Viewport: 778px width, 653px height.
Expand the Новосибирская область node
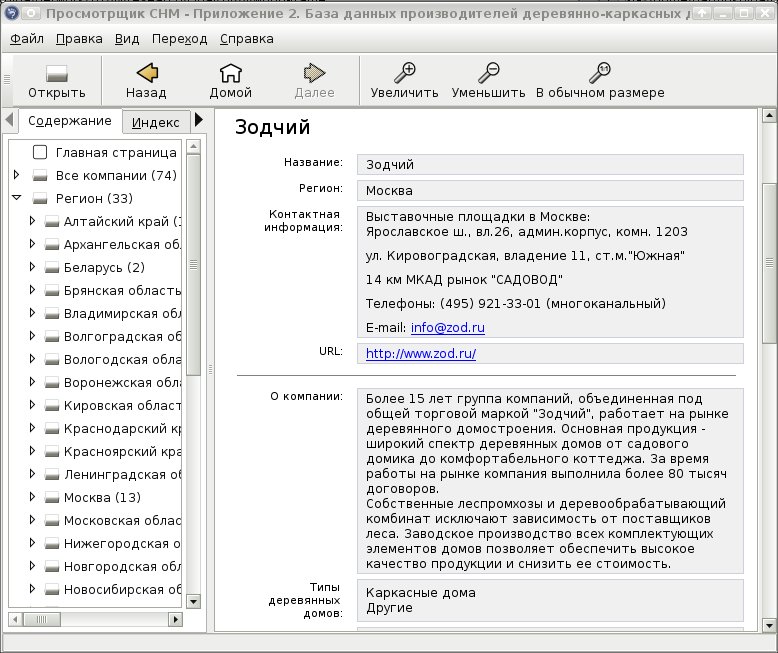pos(32,588)
